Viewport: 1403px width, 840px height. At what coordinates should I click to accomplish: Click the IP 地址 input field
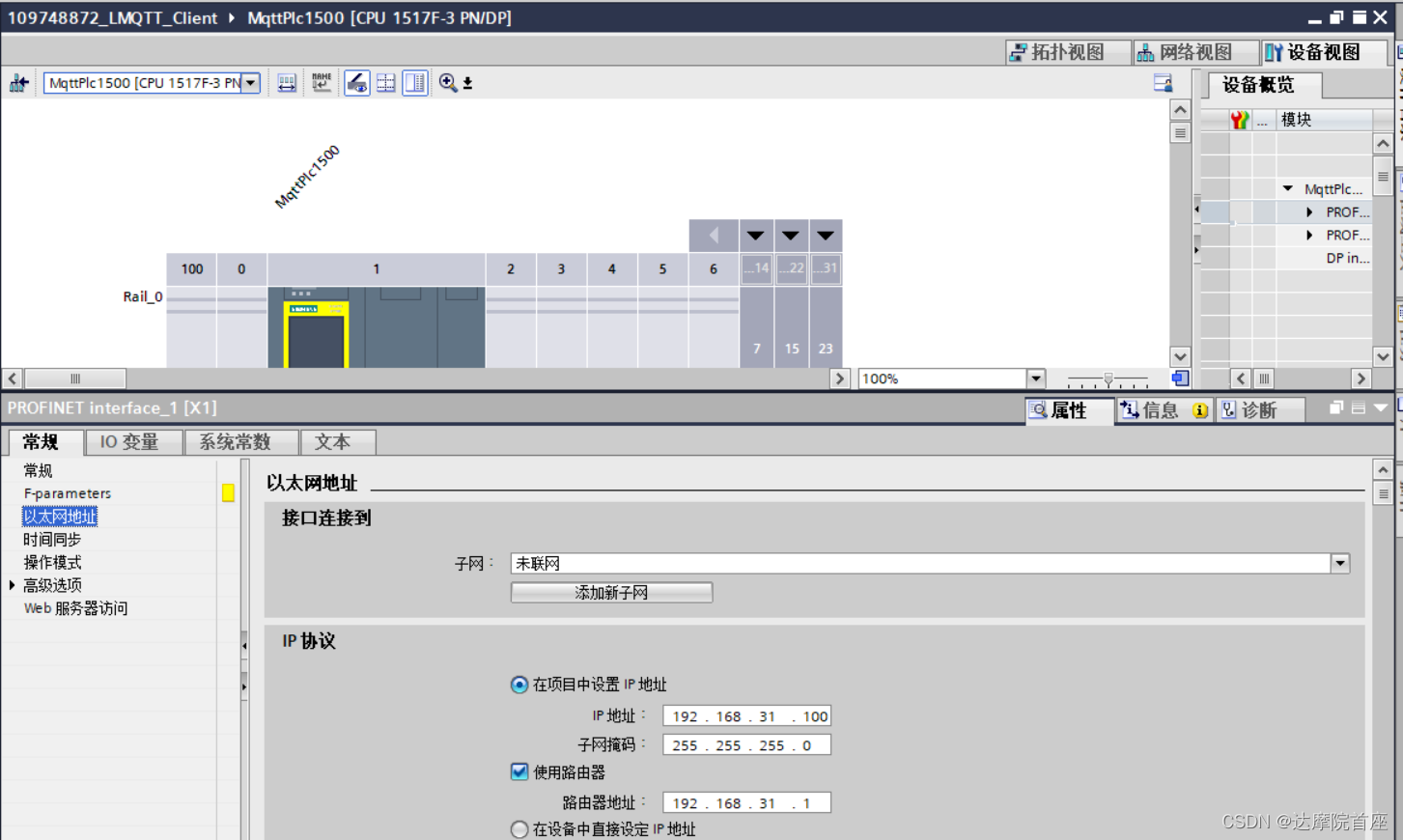[746, 716]
